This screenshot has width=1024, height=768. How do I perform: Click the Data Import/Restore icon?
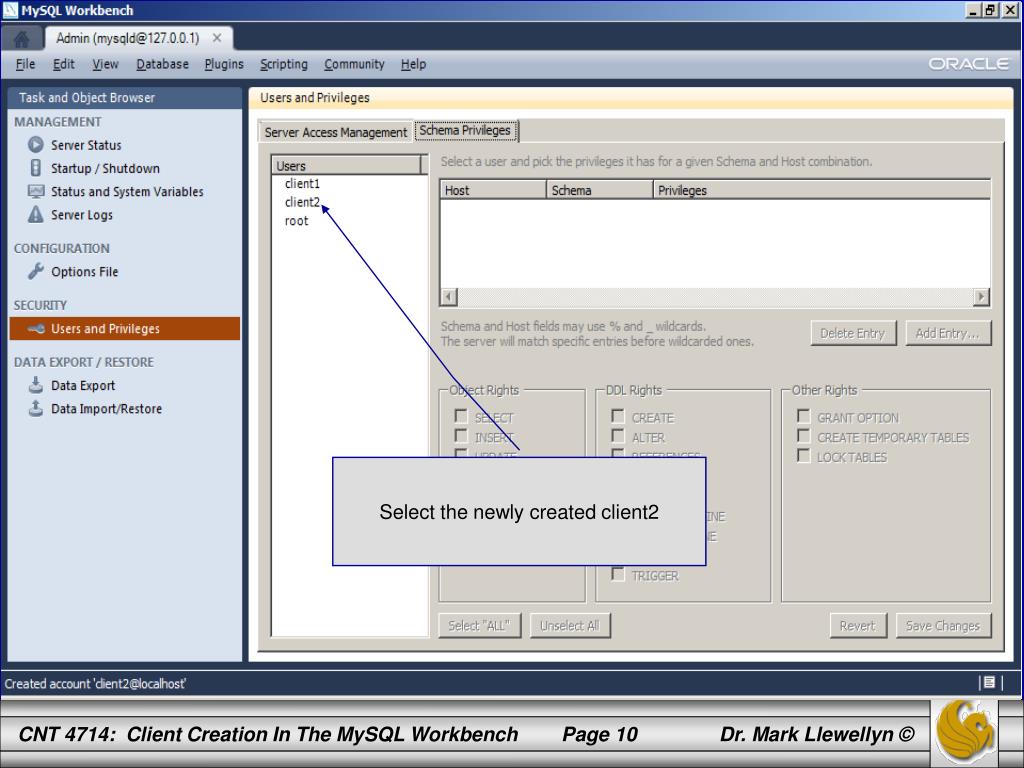point(36,408)
